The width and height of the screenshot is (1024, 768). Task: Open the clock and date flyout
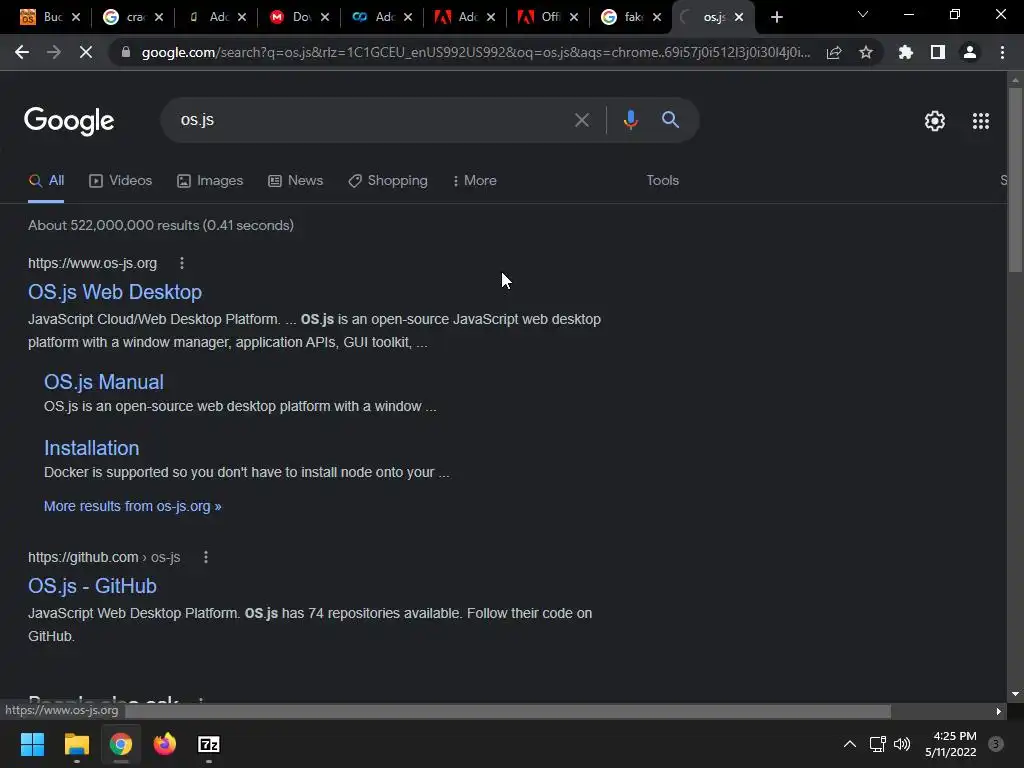[950, 744]
